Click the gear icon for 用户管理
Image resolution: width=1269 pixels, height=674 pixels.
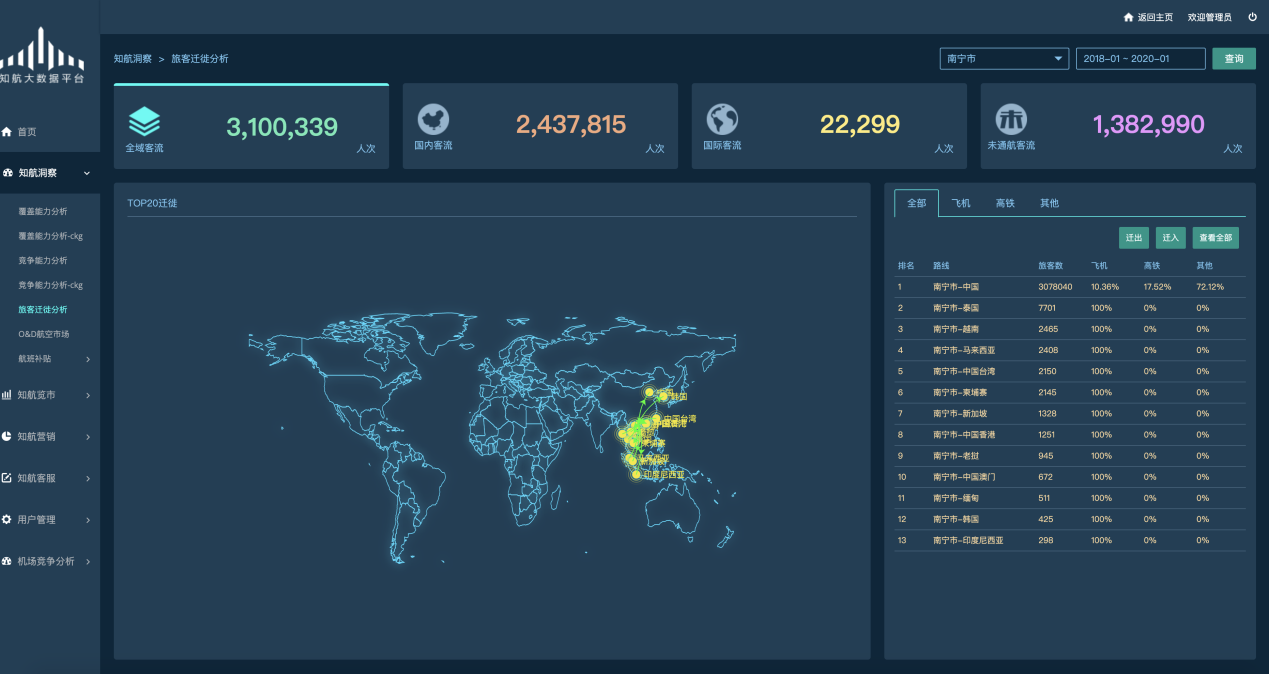click(7, 520)
